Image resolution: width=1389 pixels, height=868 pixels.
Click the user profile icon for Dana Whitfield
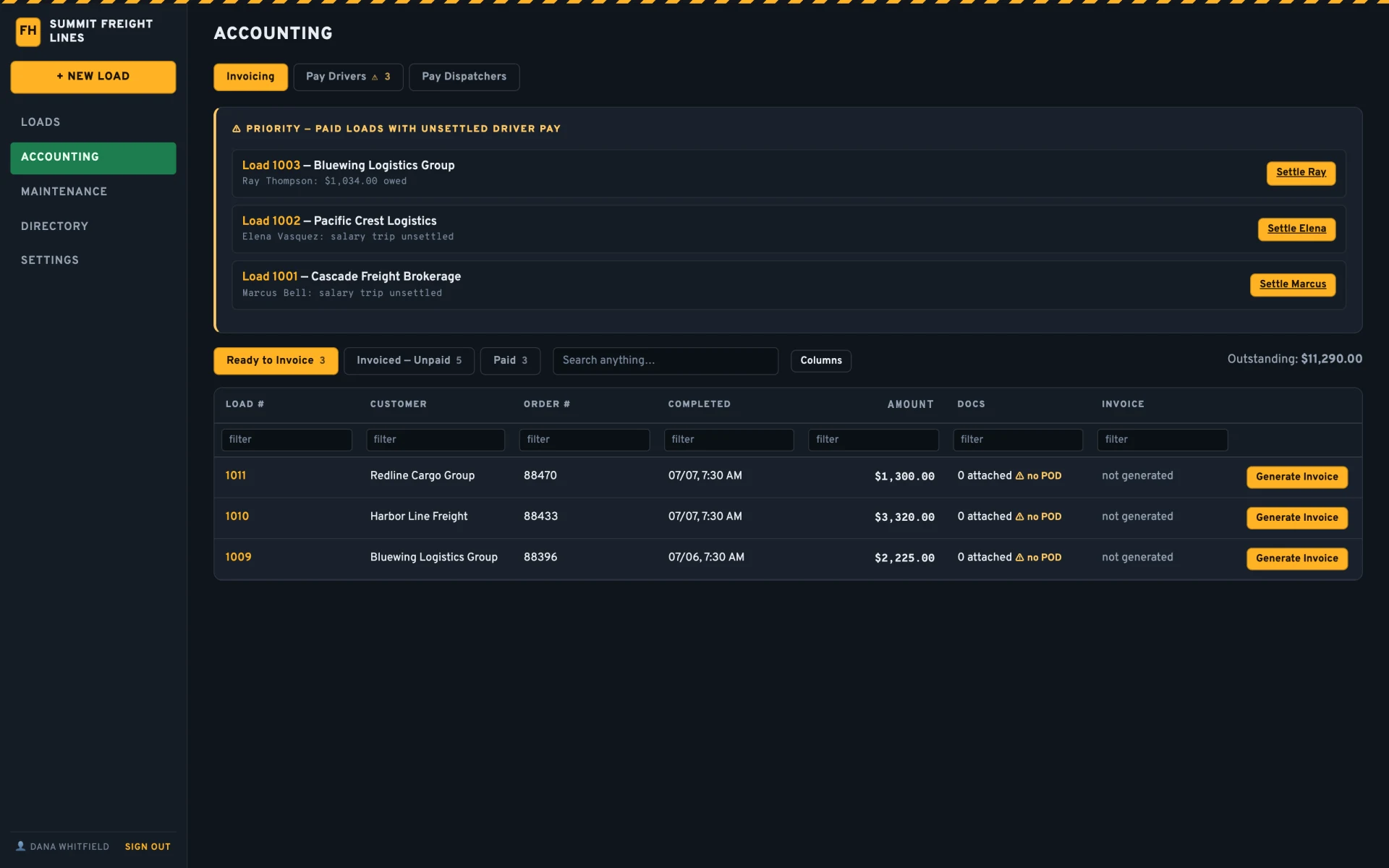click(x=21, y=846)
